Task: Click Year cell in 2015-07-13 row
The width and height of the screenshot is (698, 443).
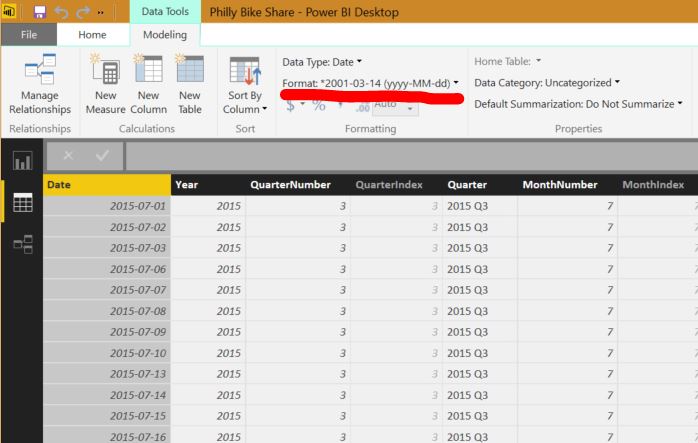Action: click(x=208, y=374)
